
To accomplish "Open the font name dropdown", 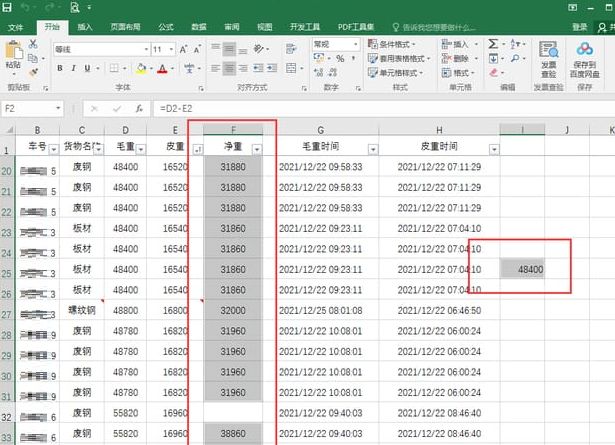I will tap(146, 49).
